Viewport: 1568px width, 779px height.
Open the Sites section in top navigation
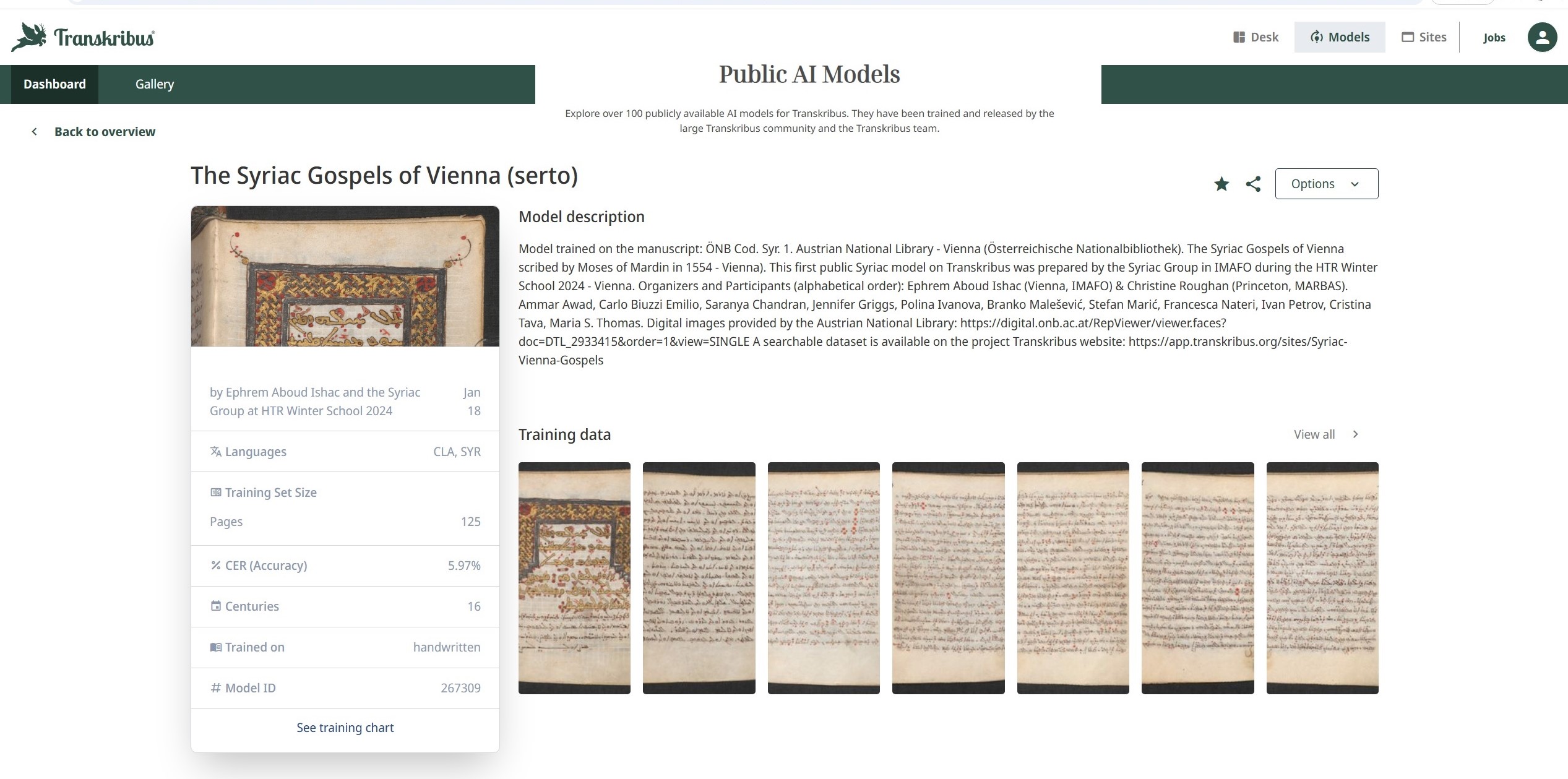click(1424, 37)
